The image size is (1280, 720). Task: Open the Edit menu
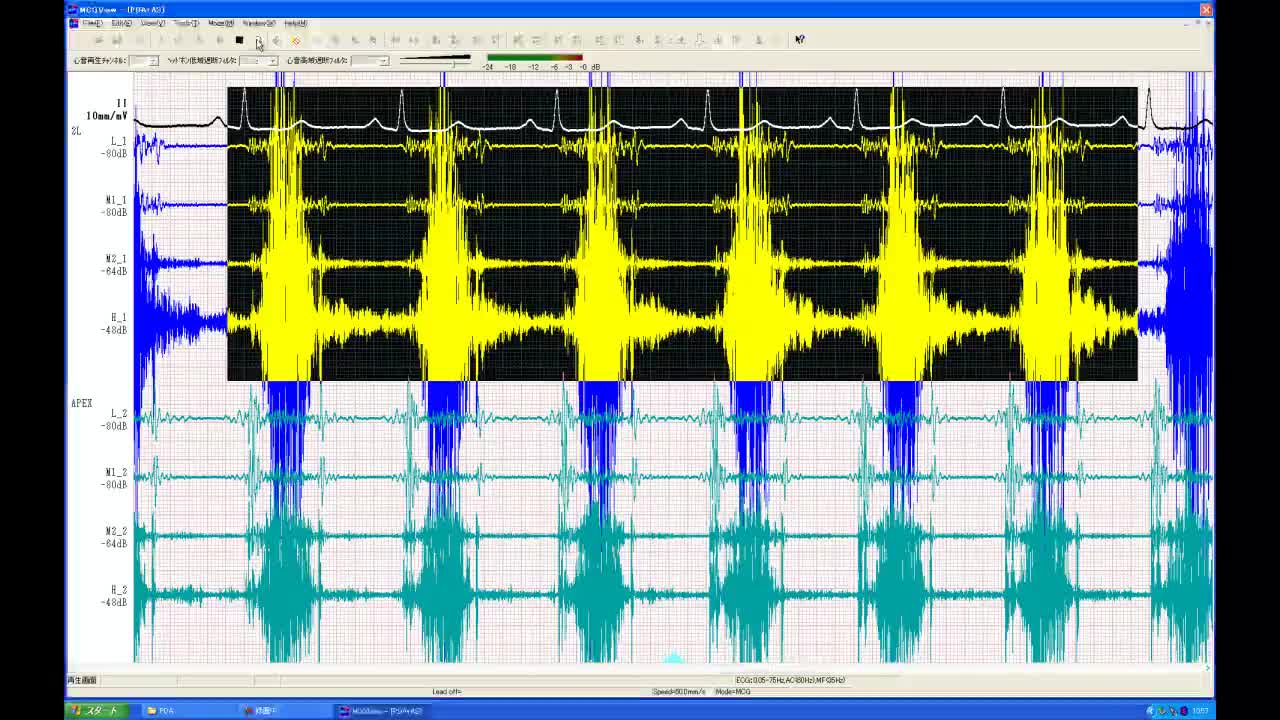coord(121,23)
